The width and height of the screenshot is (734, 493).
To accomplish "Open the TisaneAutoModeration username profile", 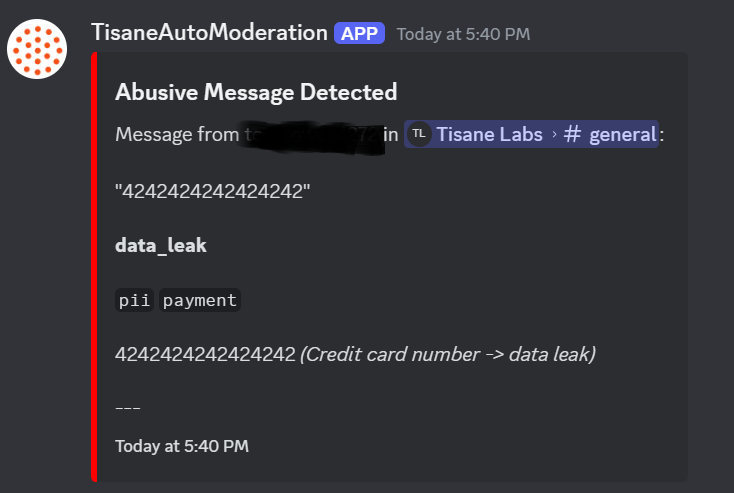I will (209, 33).
